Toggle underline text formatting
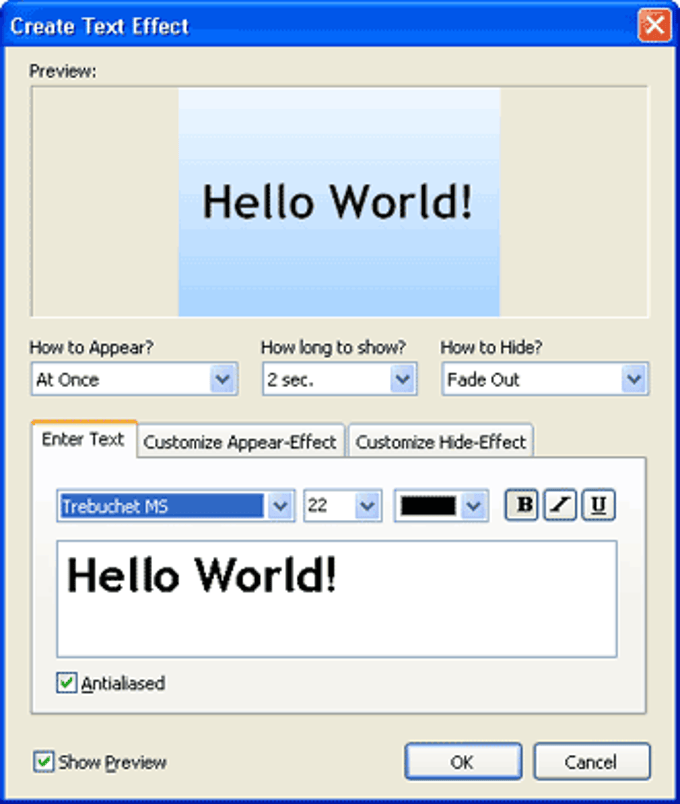Image resolution: width=680 pixels, height=804 pixels. tap(598, 505)
